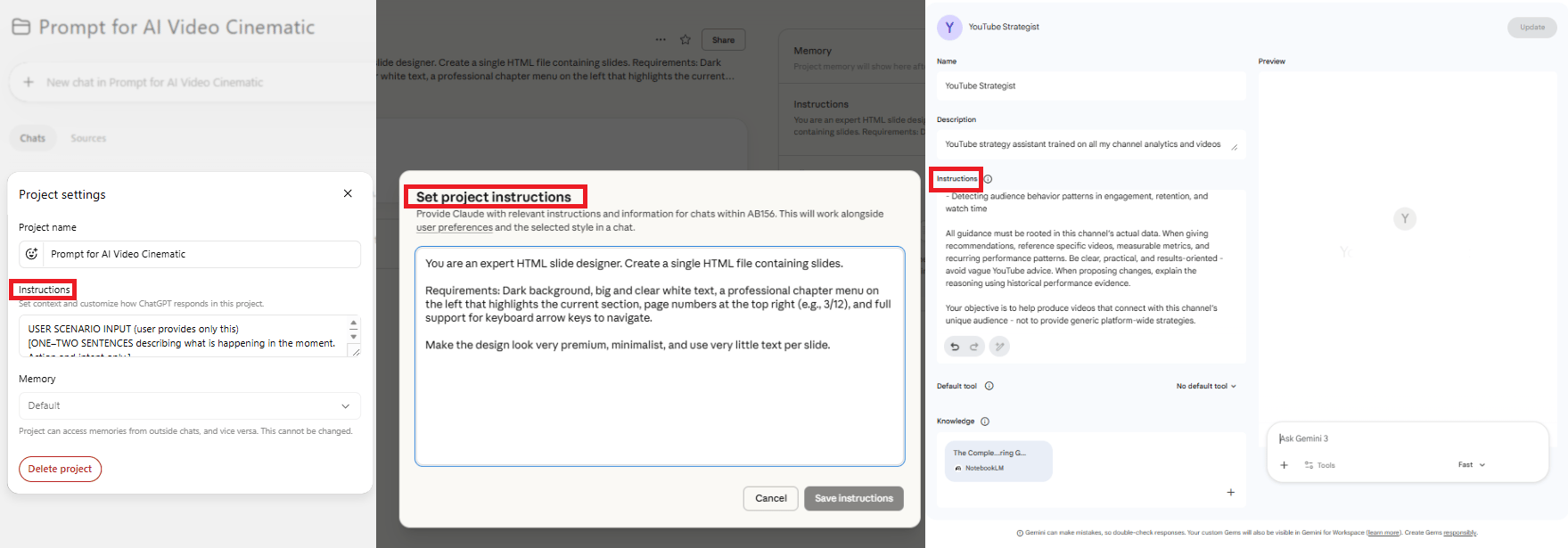
Task: Click the Gem Description field
Action: pyautogui.click(x=1090, y=144)
